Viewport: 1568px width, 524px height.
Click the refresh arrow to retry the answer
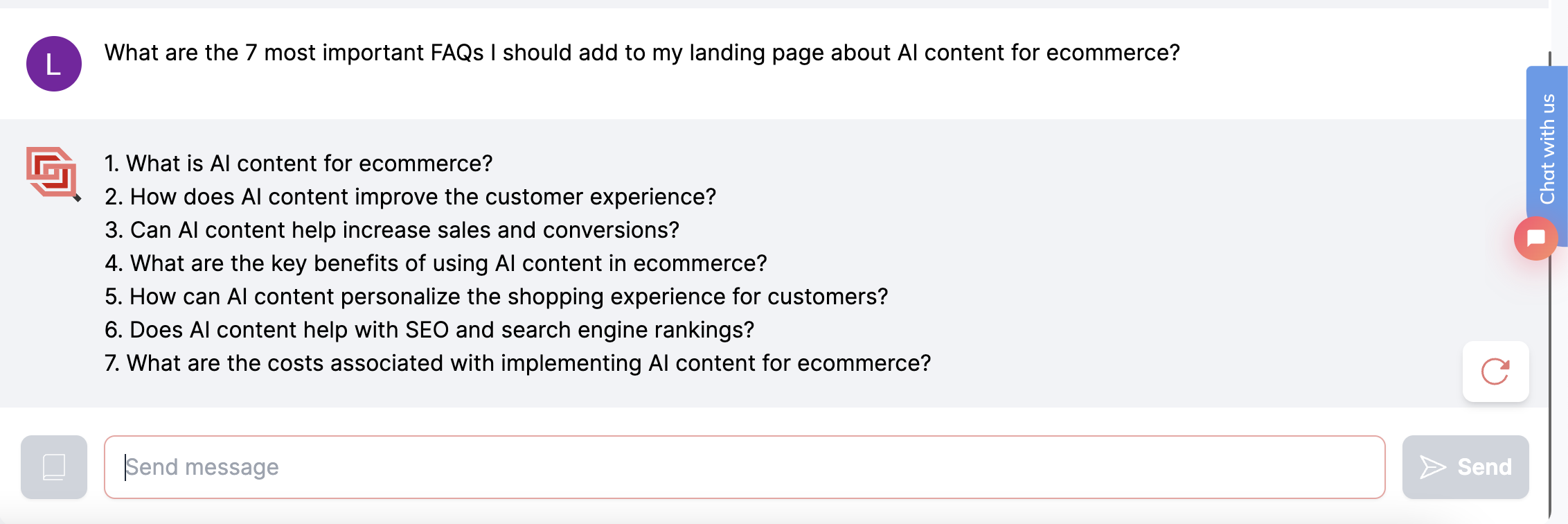1495,372
